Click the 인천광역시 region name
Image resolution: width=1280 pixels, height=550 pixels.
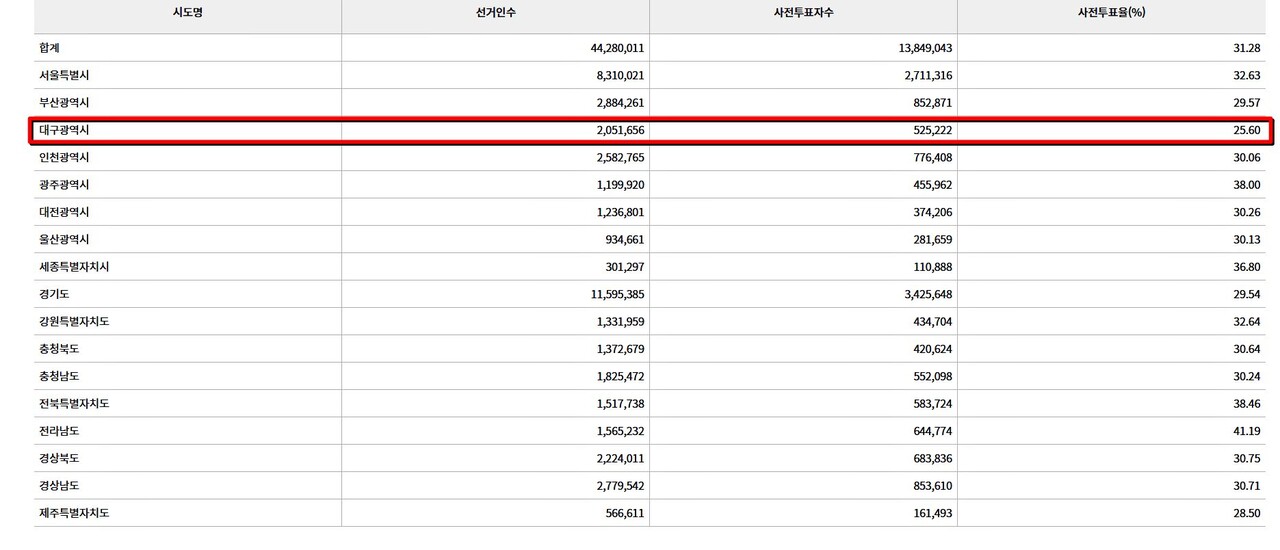point(65,158)
